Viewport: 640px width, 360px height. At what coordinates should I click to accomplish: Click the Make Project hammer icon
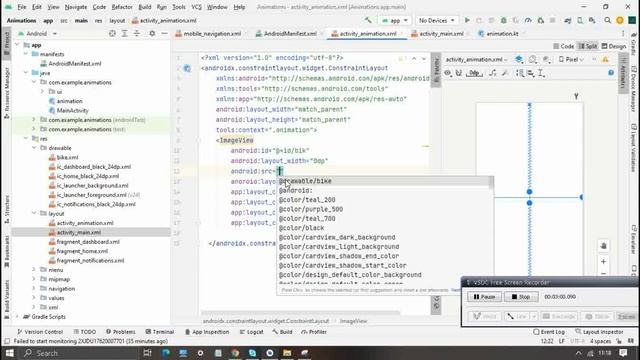[x=368, y=20]
